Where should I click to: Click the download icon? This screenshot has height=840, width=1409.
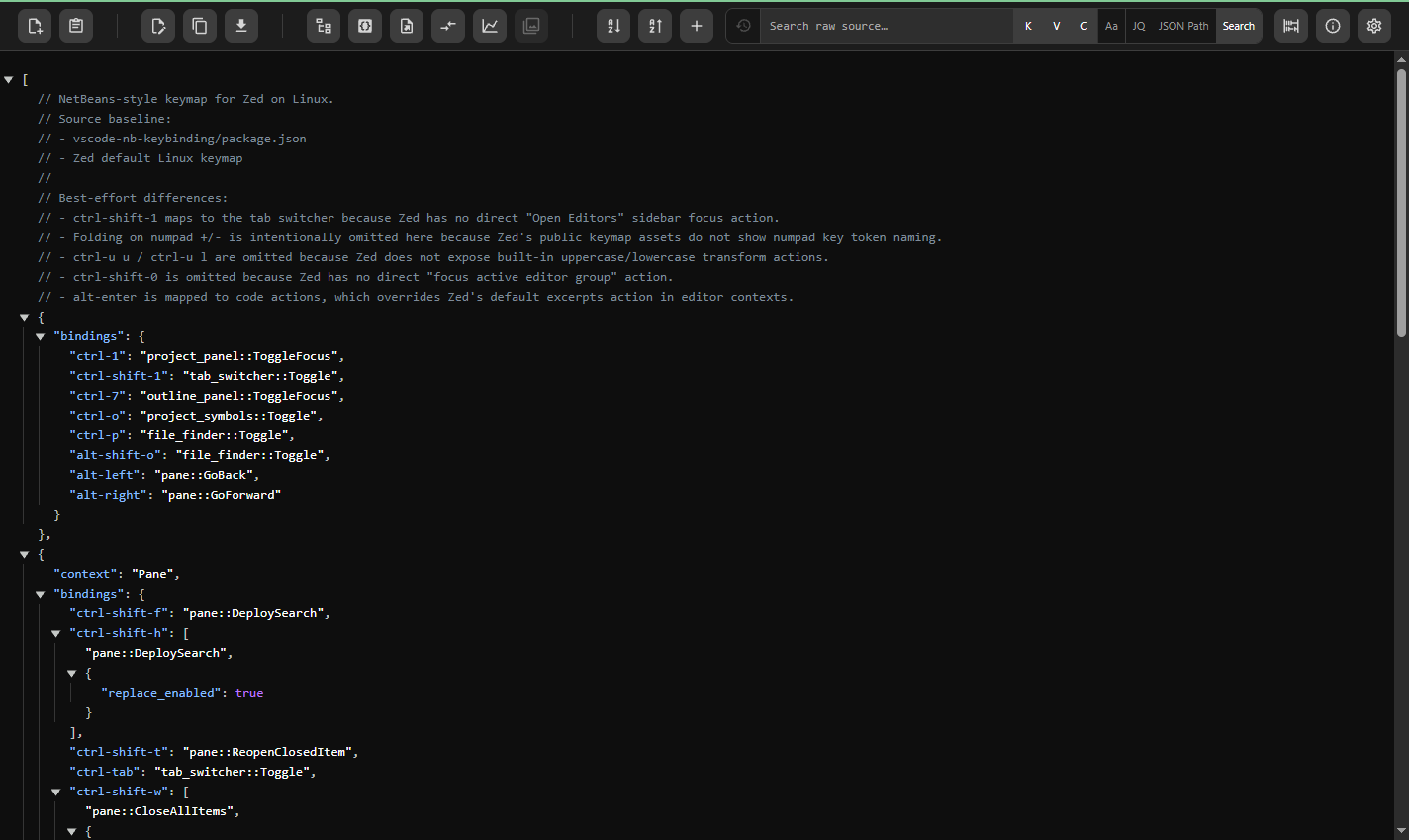coord(241,27)
